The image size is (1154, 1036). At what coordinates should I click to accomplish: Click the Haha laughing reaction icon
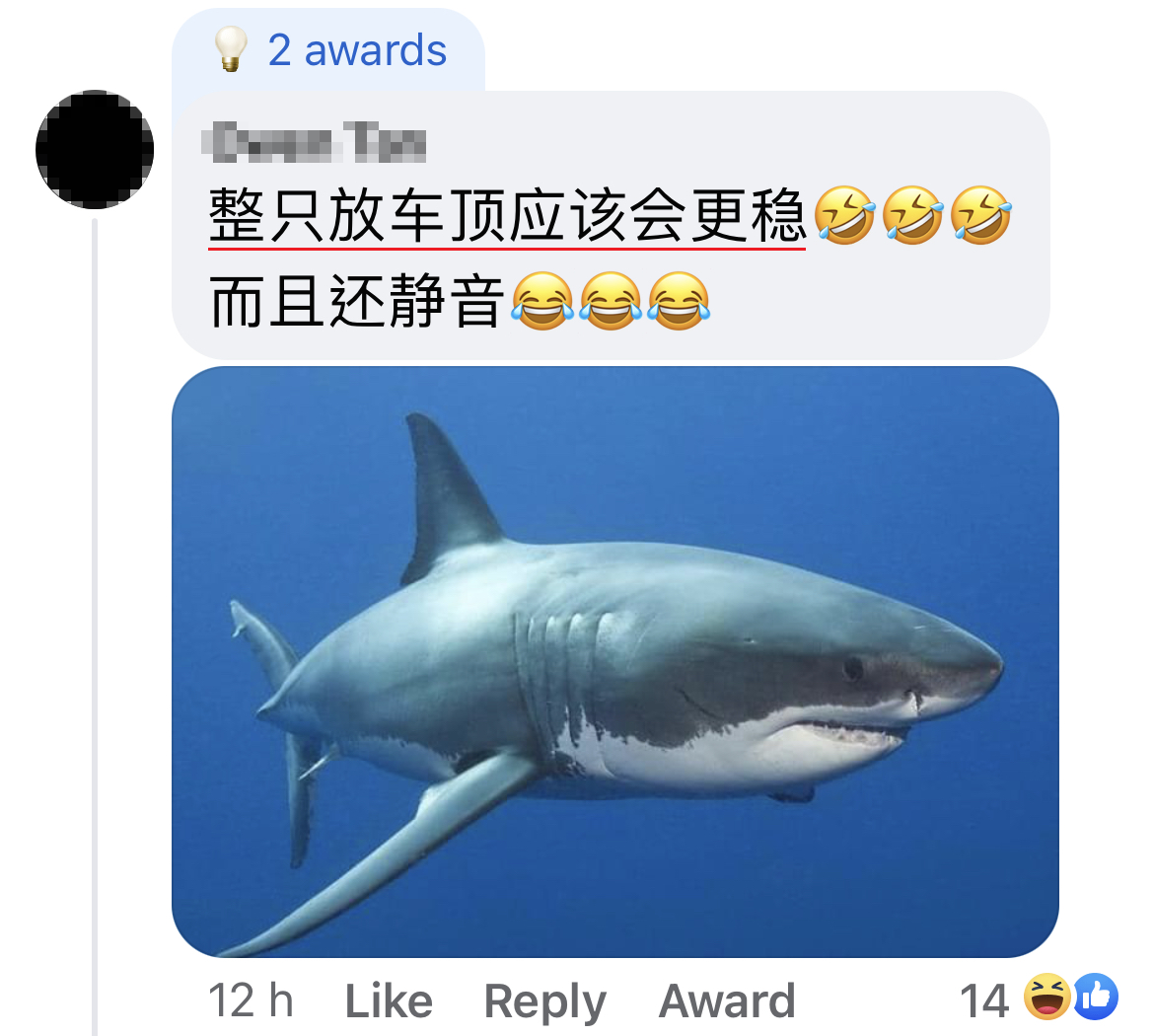pyautogui.click(x=1047, y=997)
